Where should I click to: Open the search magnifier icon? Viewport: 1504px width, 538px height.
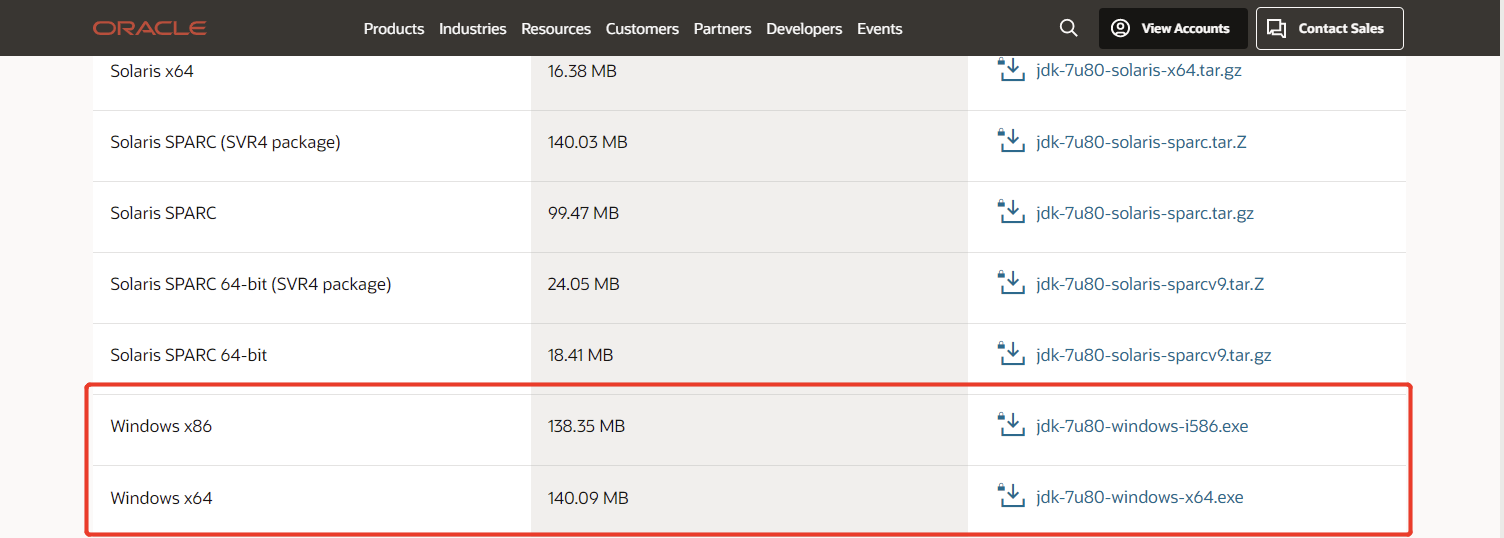pyautogui.click(x=1068, y=29)
